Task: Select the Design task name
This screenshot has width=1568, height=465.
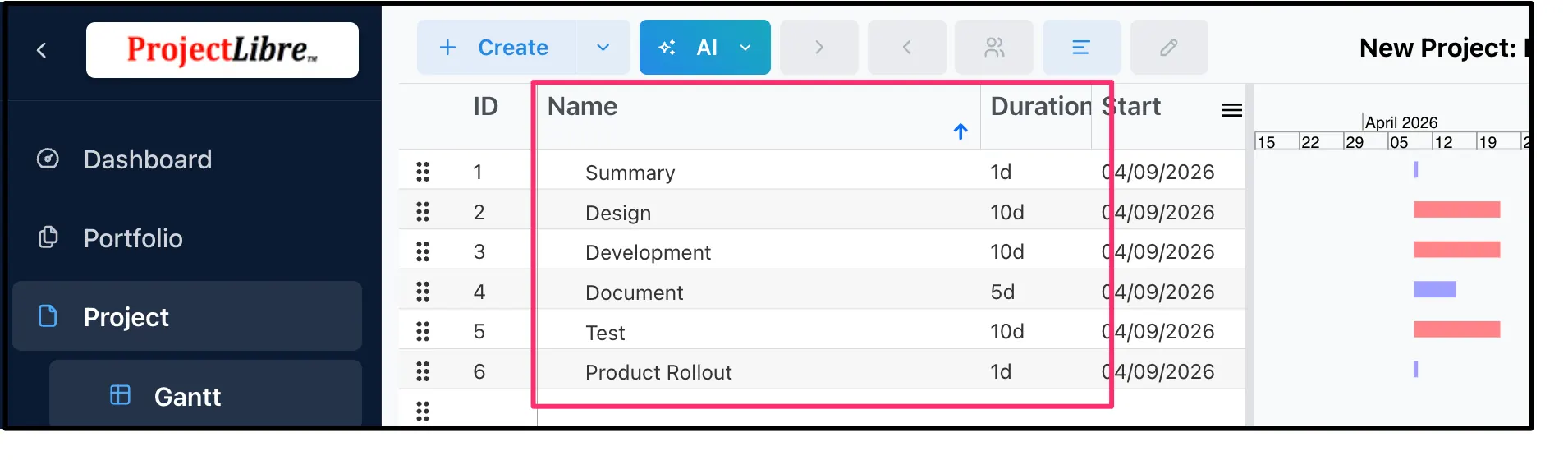Action: pyautogui.click(x=618, y=213)
